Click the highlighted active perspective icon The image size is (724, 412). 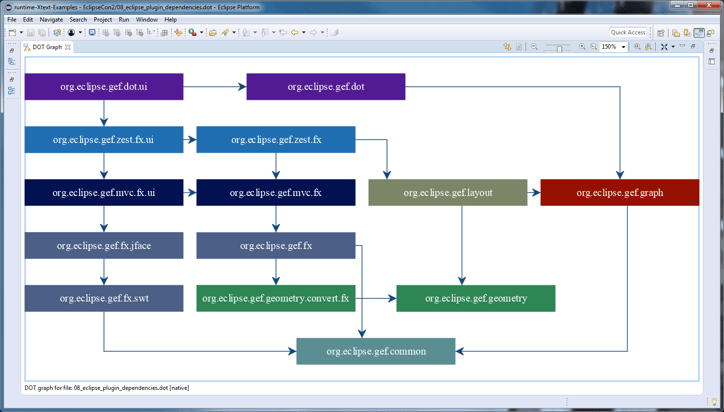click(699, 32)
